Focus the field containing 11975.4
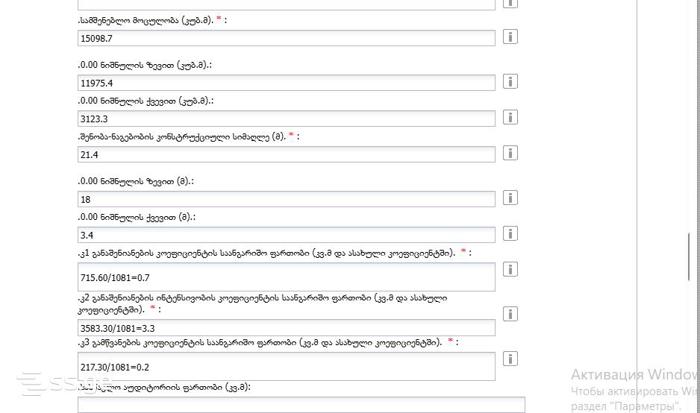This screenshot has width=700, height=413. (286, 83)
